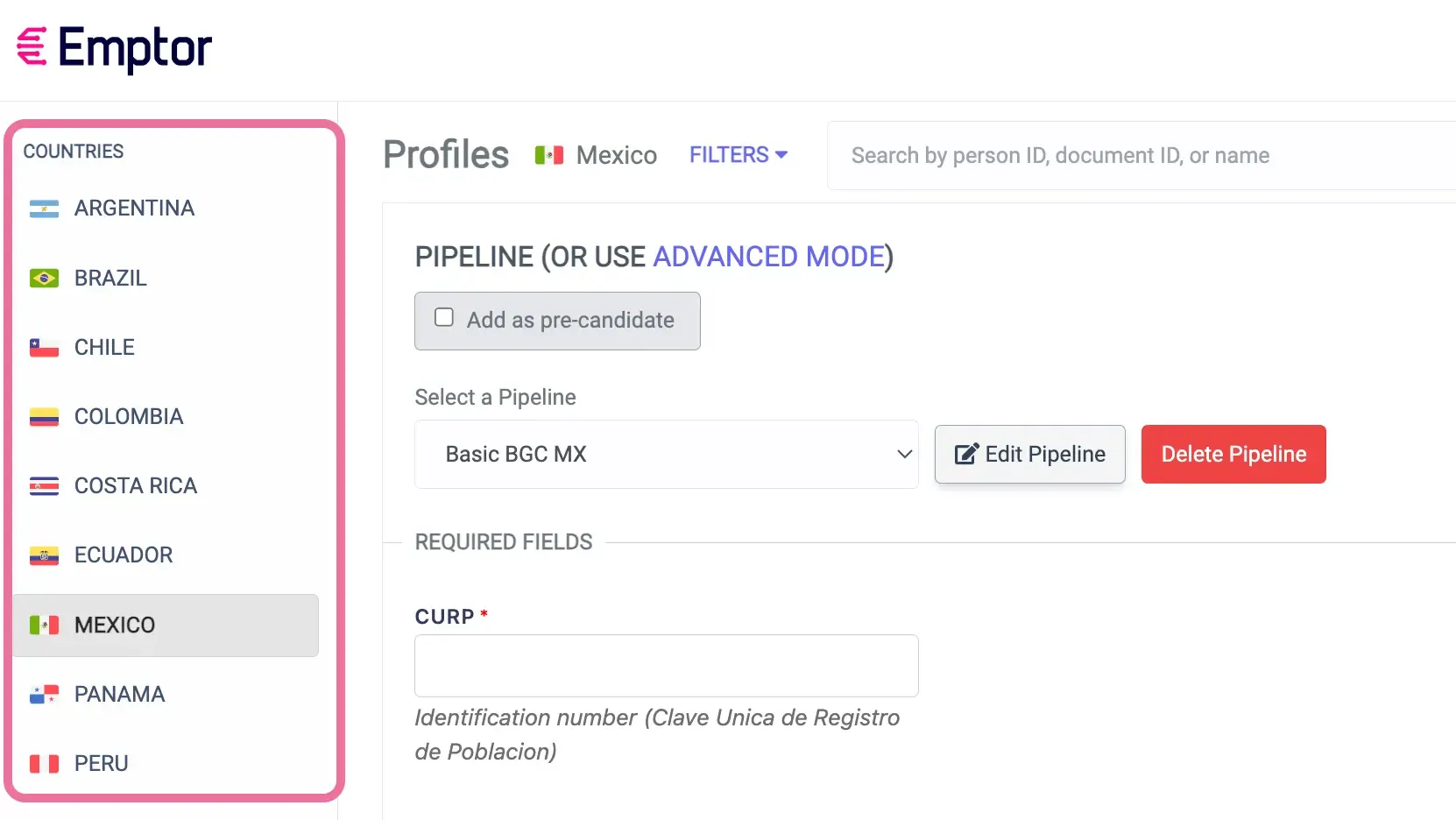This screenshot has height=820, width=1456.
Task: Select the Chile flag icon
Action: (43, 347)
